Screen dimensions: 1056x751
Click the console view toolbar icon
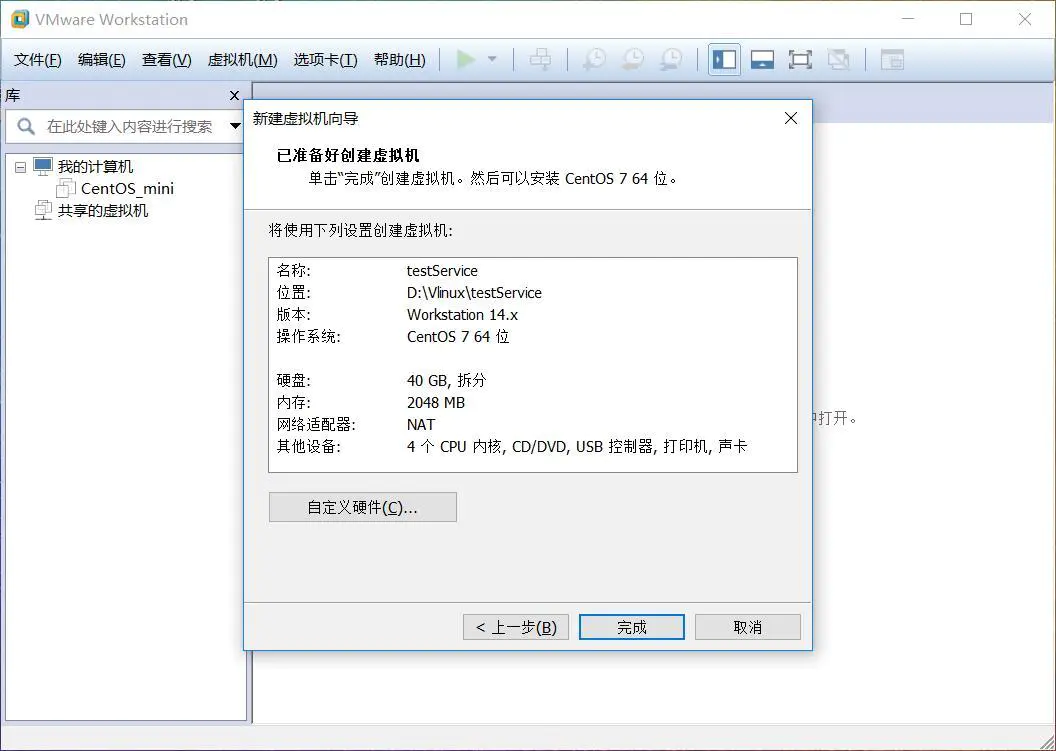[892, 59]
